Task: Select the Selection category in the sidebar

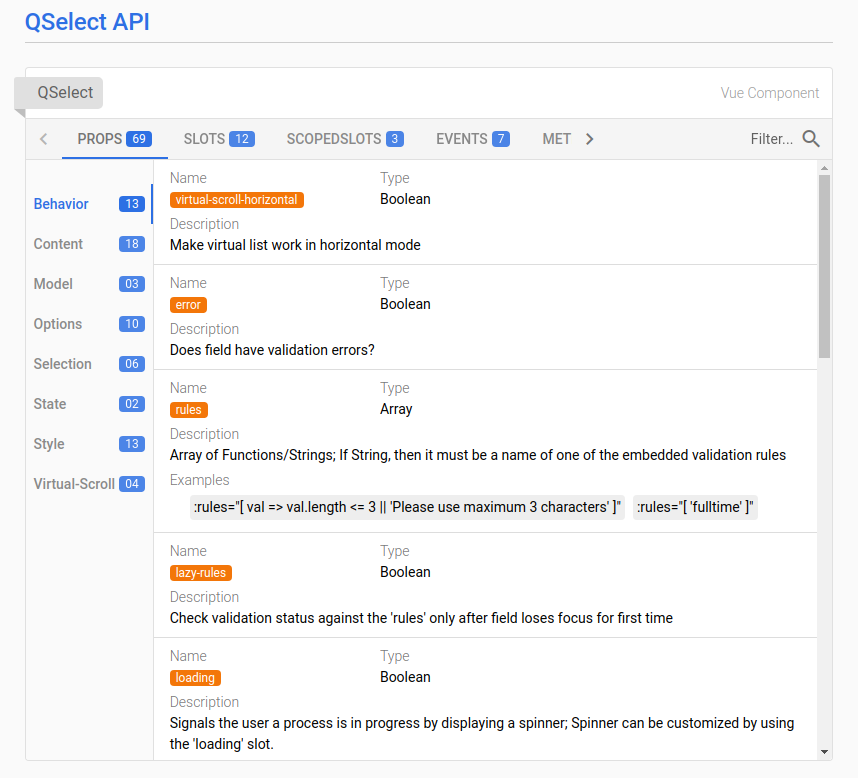Action: click(x=63, y=364)
